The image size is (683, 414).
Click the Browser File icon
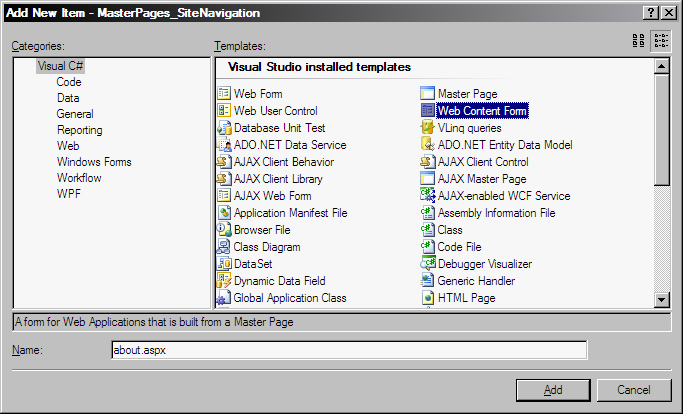[224, 229]
